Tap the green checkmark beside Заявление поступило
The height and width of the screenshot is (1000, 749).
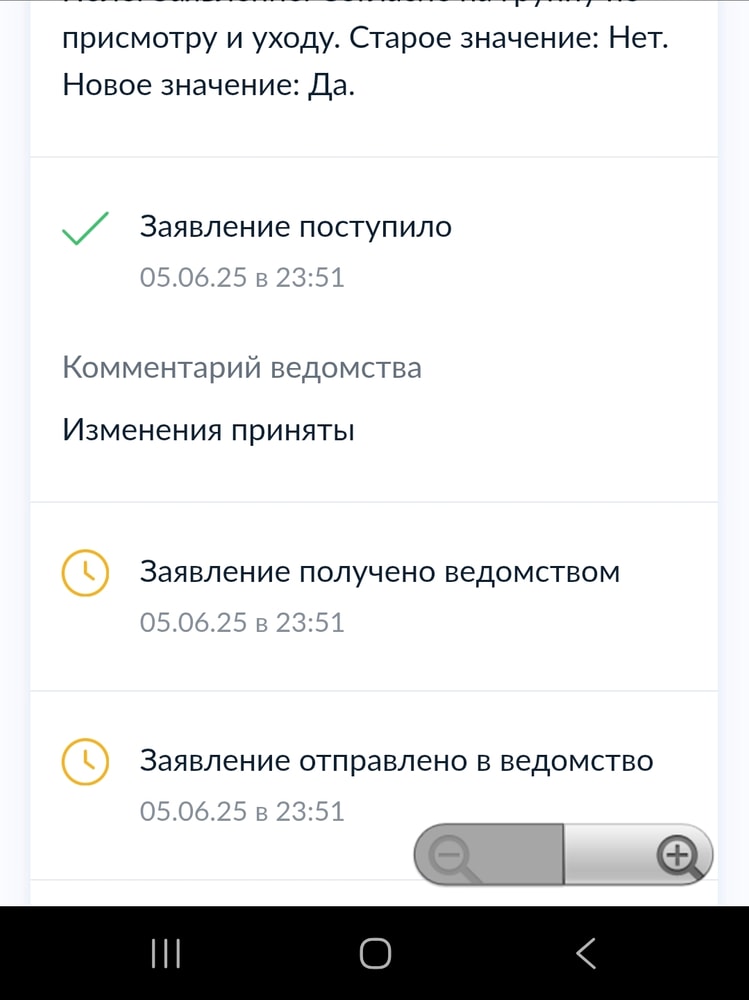[86, 229]
